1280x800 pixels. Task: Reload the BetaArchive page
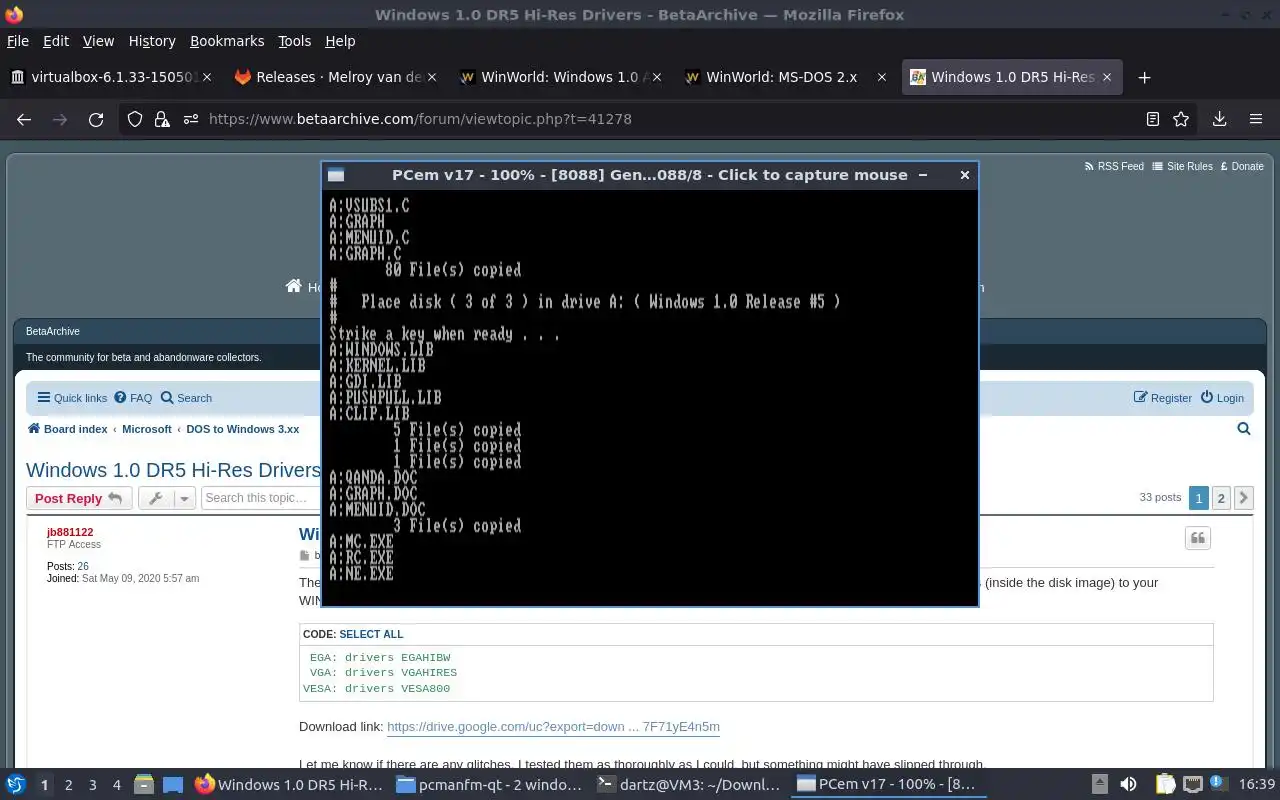point(96,119)
